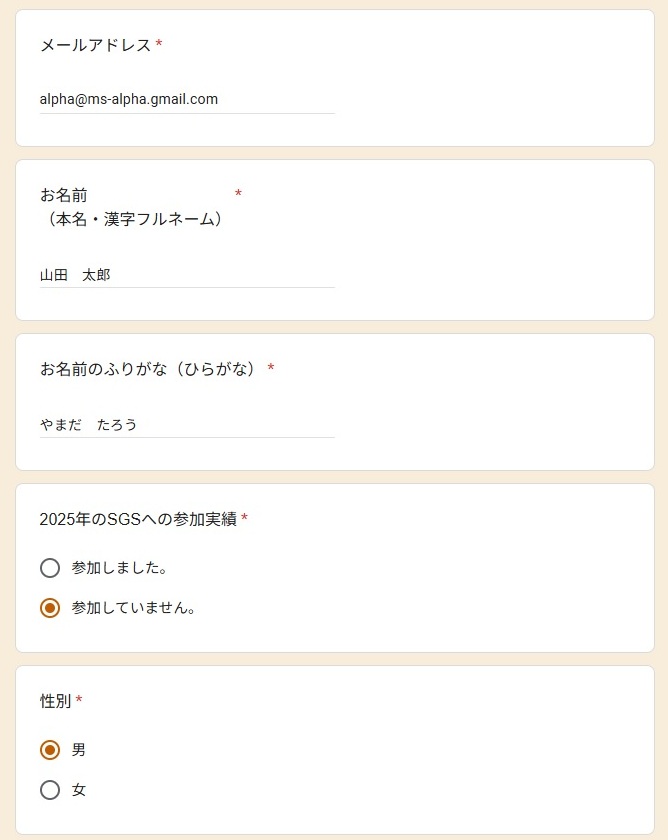Click the red asterisk beside 2025年のSGSへの参加実績
Viewport: 668px width, 840px height.
coord(245,519)
